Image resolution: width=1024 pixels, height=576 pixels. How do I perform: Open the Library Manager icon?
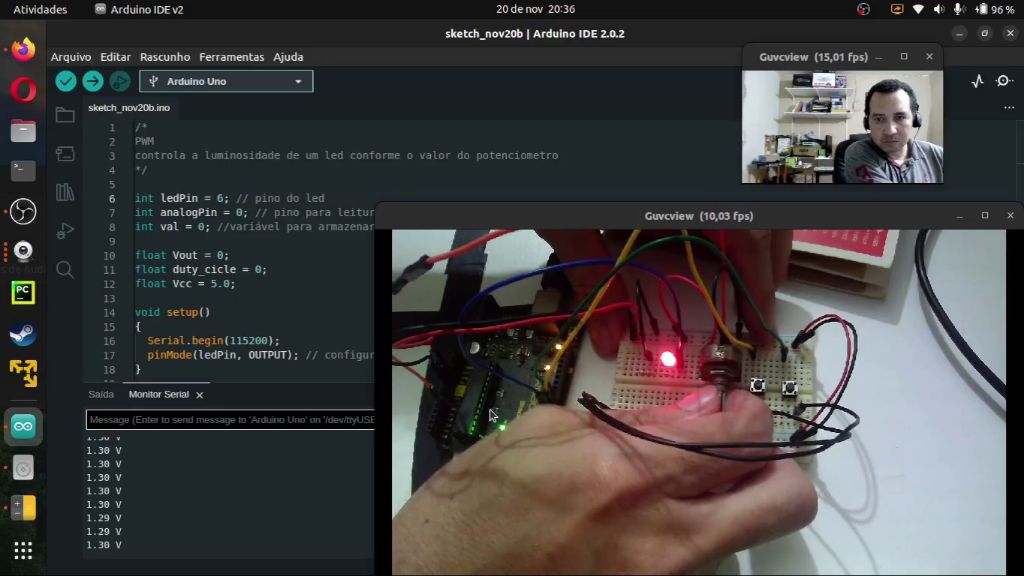tap(64, 192)
